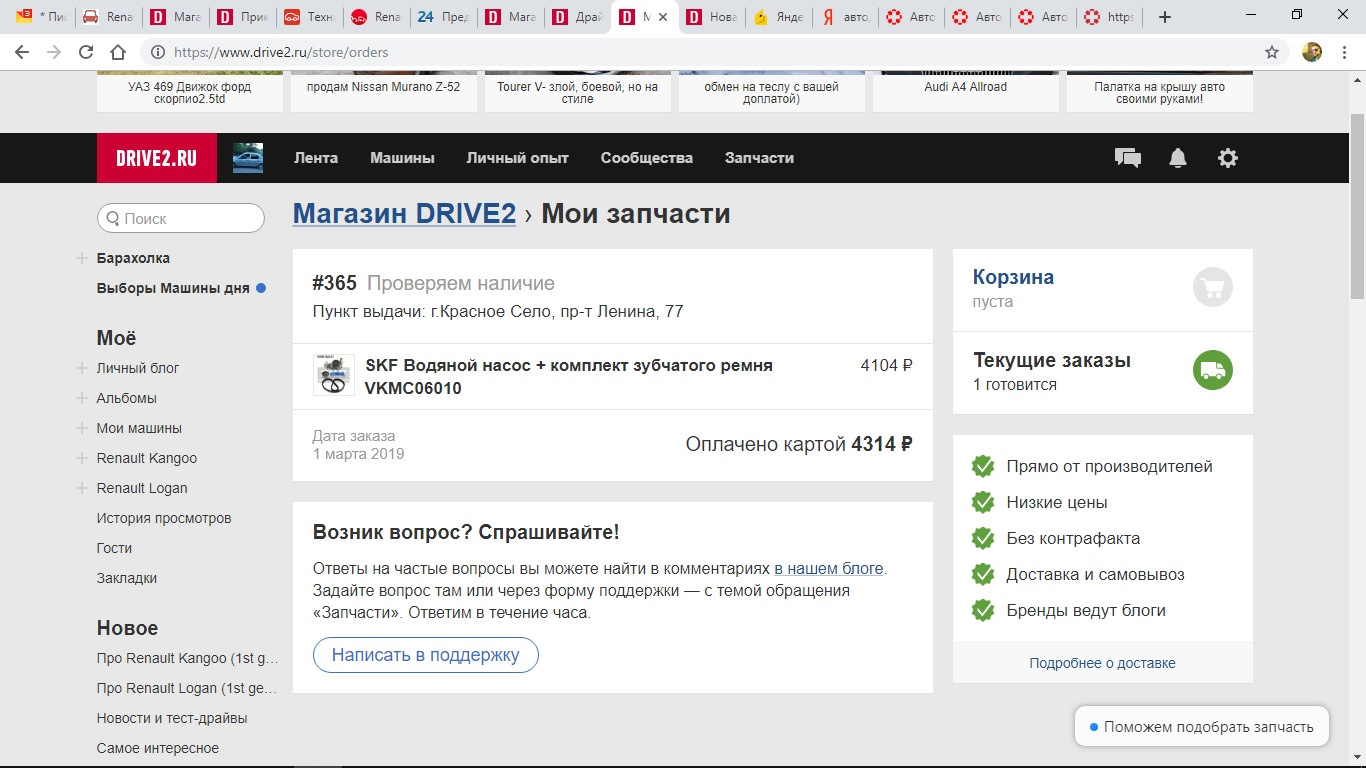Click the Написать в поддержку button
The image size is (1366, 768).
pyautogui.click(x=426, y=655)
